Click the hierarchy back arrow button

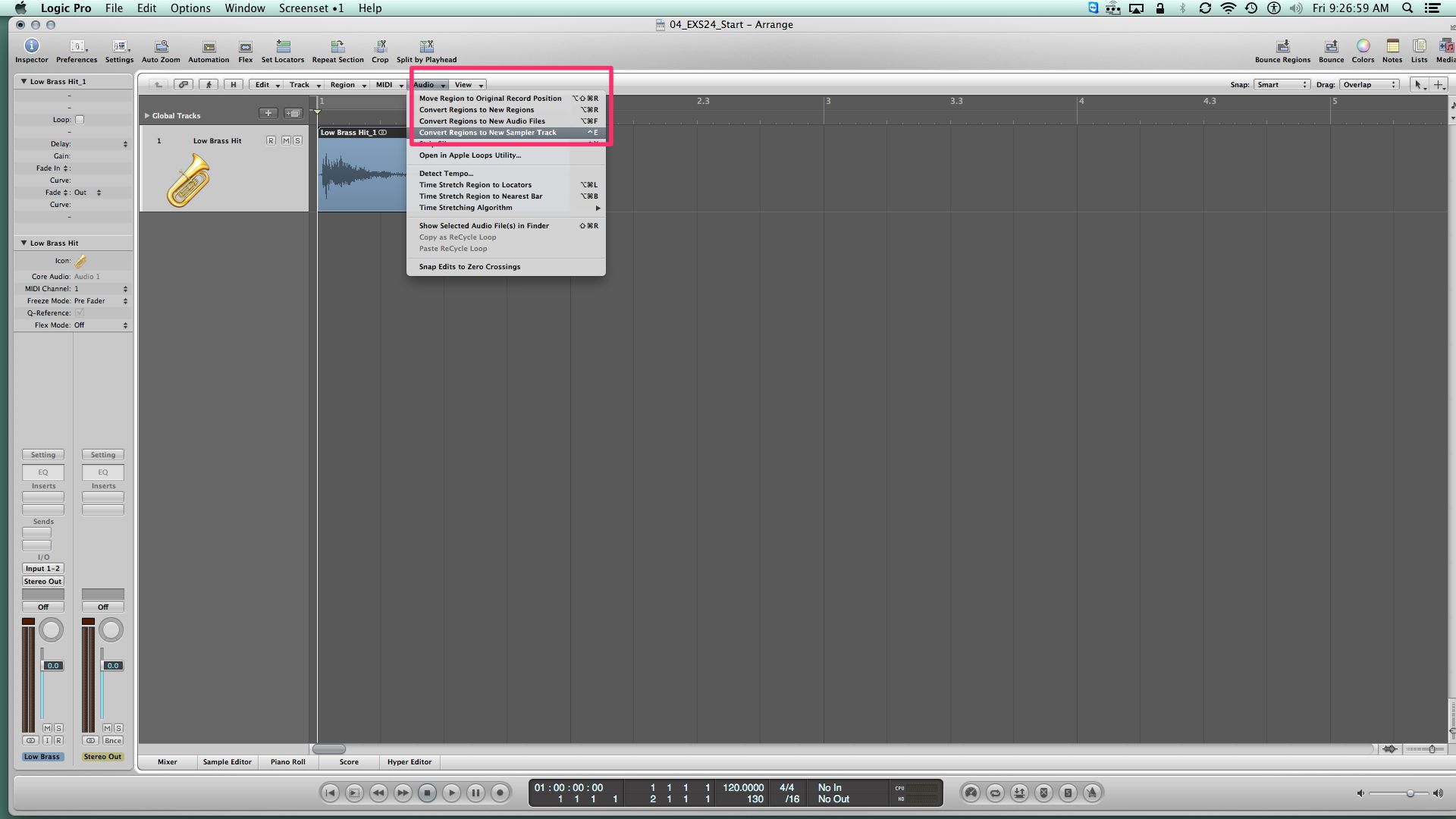click(x=158, y=85)
